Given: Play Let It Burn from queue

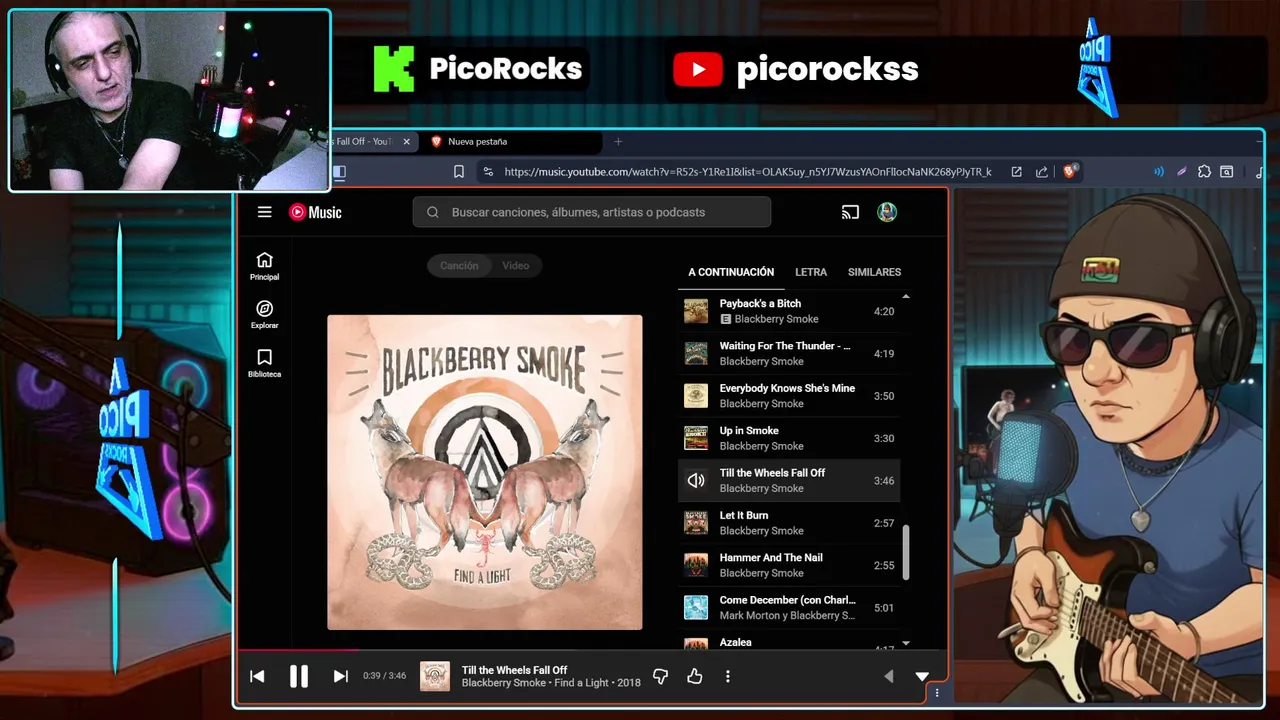Looking at the screenshot, I should point(789,523).
